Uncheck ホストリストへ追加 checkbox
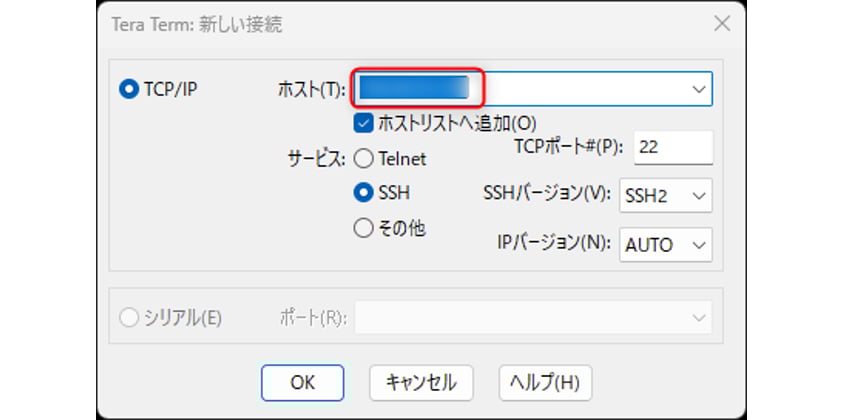844x420 pixels. [x=363, y=123]
